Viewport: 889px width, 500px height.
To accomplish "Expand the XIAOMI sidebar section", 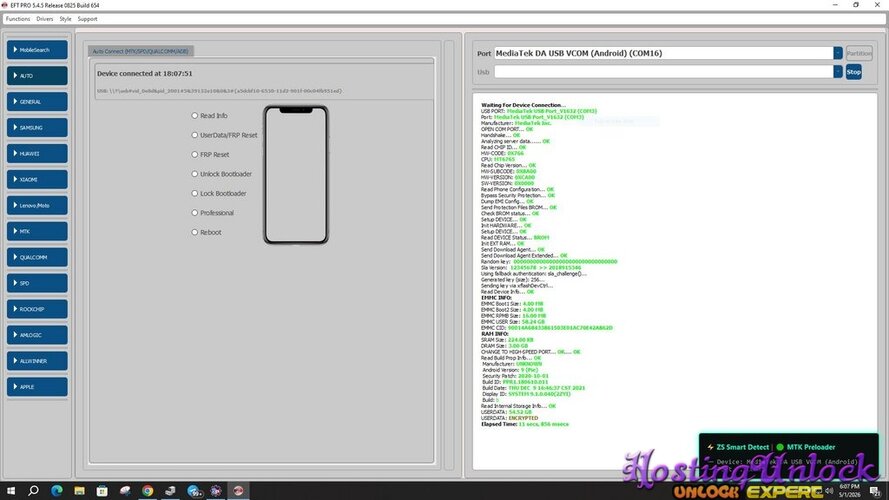I will click(x=37, y=179).
